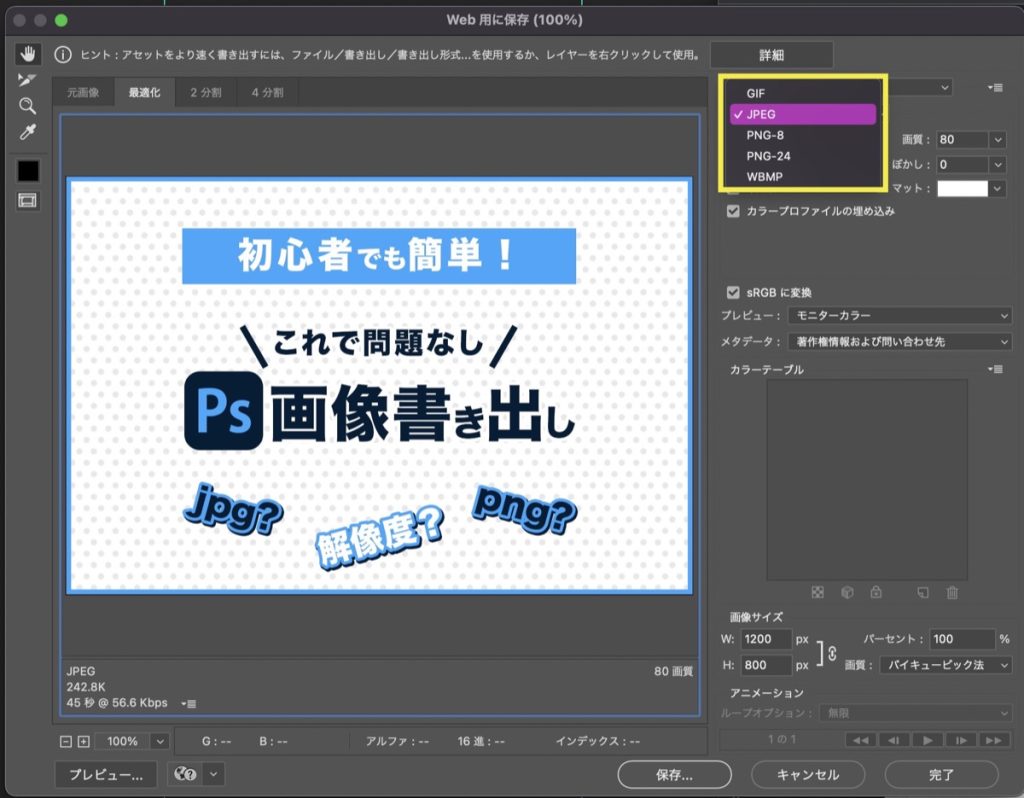The width and height of the screenshot is (1024, 798).
Task: Open the color table panel menu icon
Action: (995, 369)
